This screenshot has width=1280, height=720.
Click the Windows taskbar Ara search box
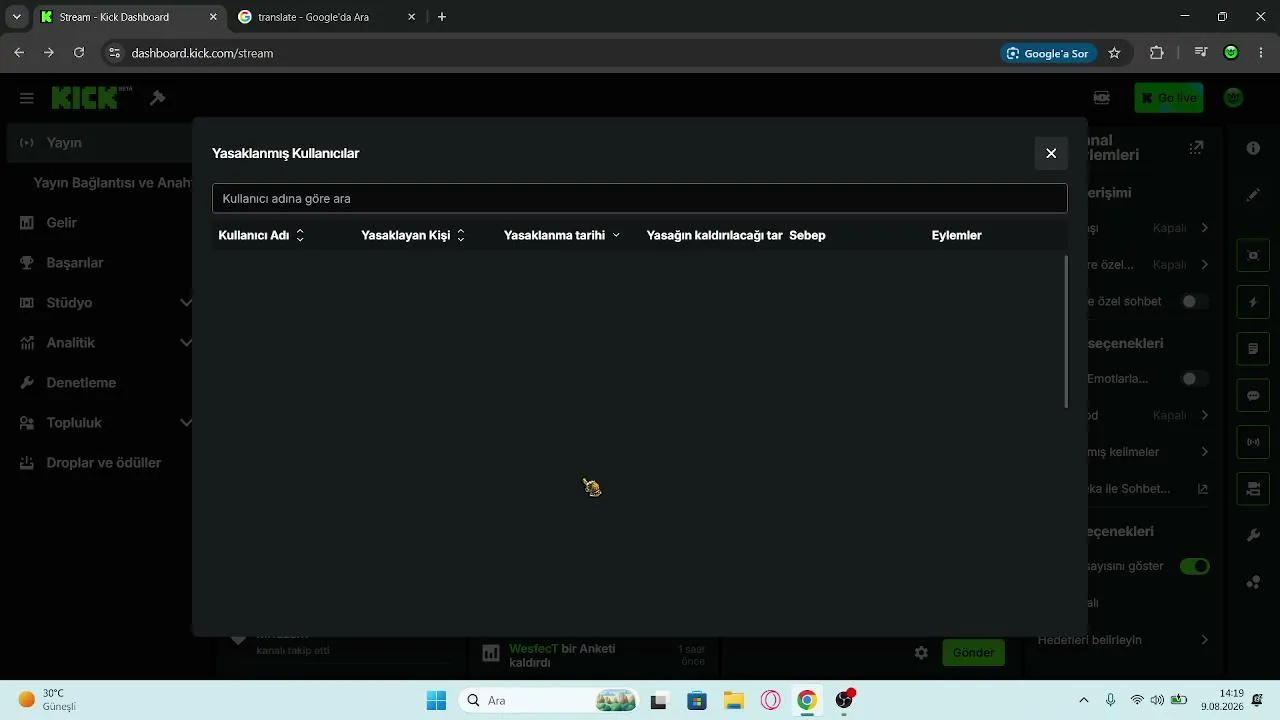click(550, 700)
